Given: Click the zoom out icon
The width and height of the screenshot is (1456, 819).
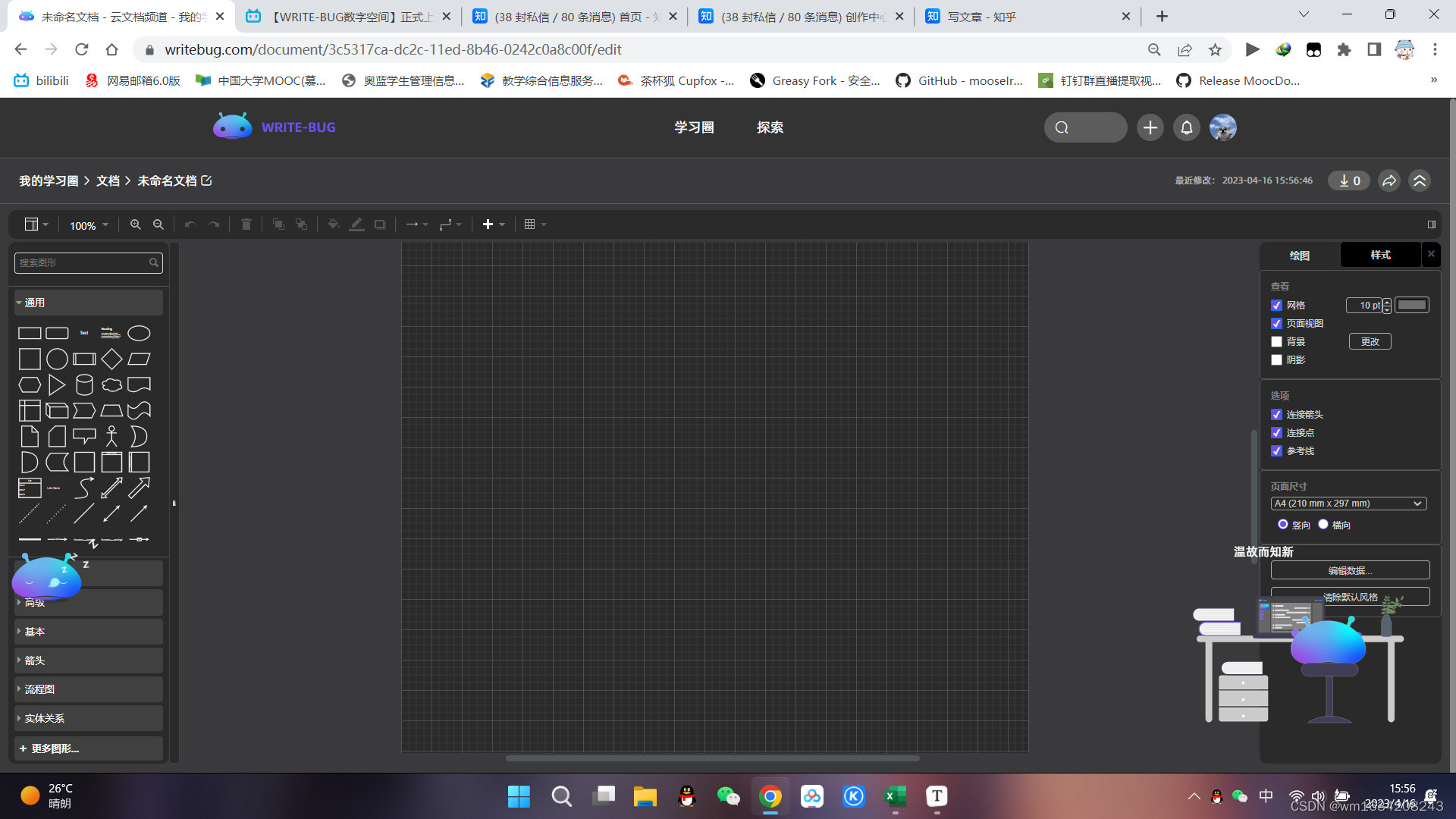Looking at the screenshot, I should 159,223.
